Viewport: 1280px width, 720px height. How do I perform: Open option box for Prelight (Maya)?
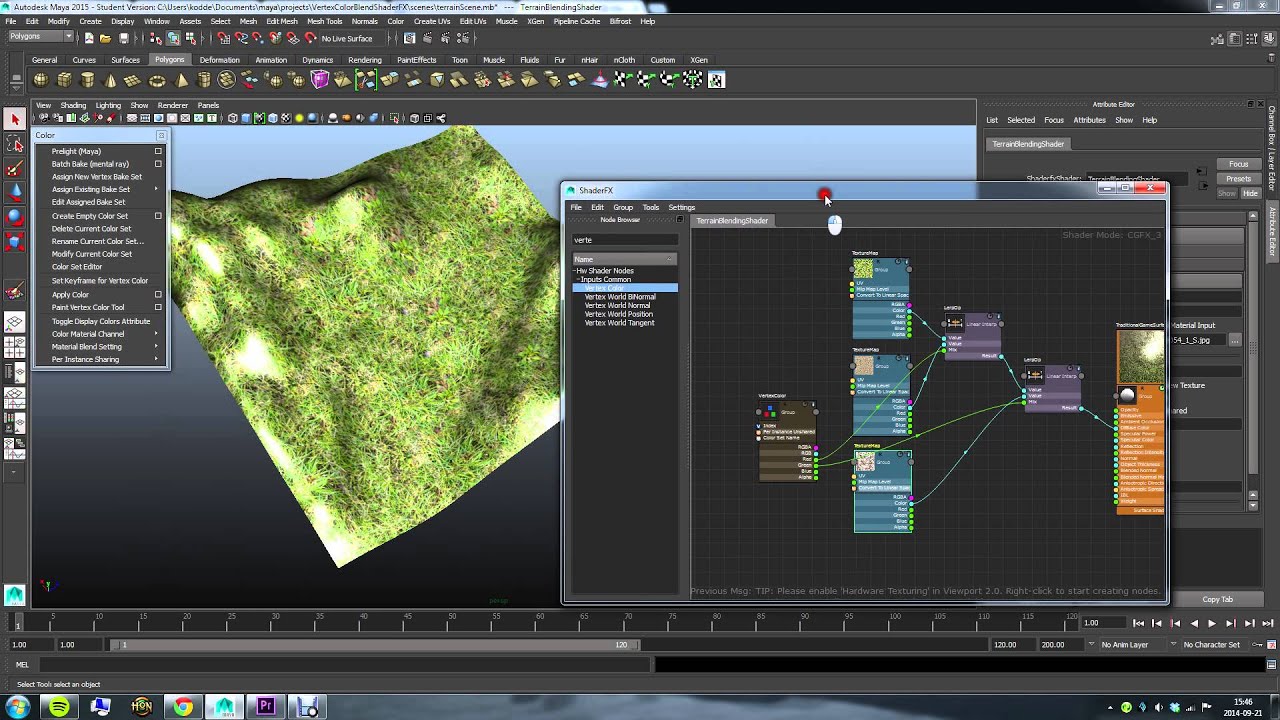pyautogui.click(x=158, y=151)
